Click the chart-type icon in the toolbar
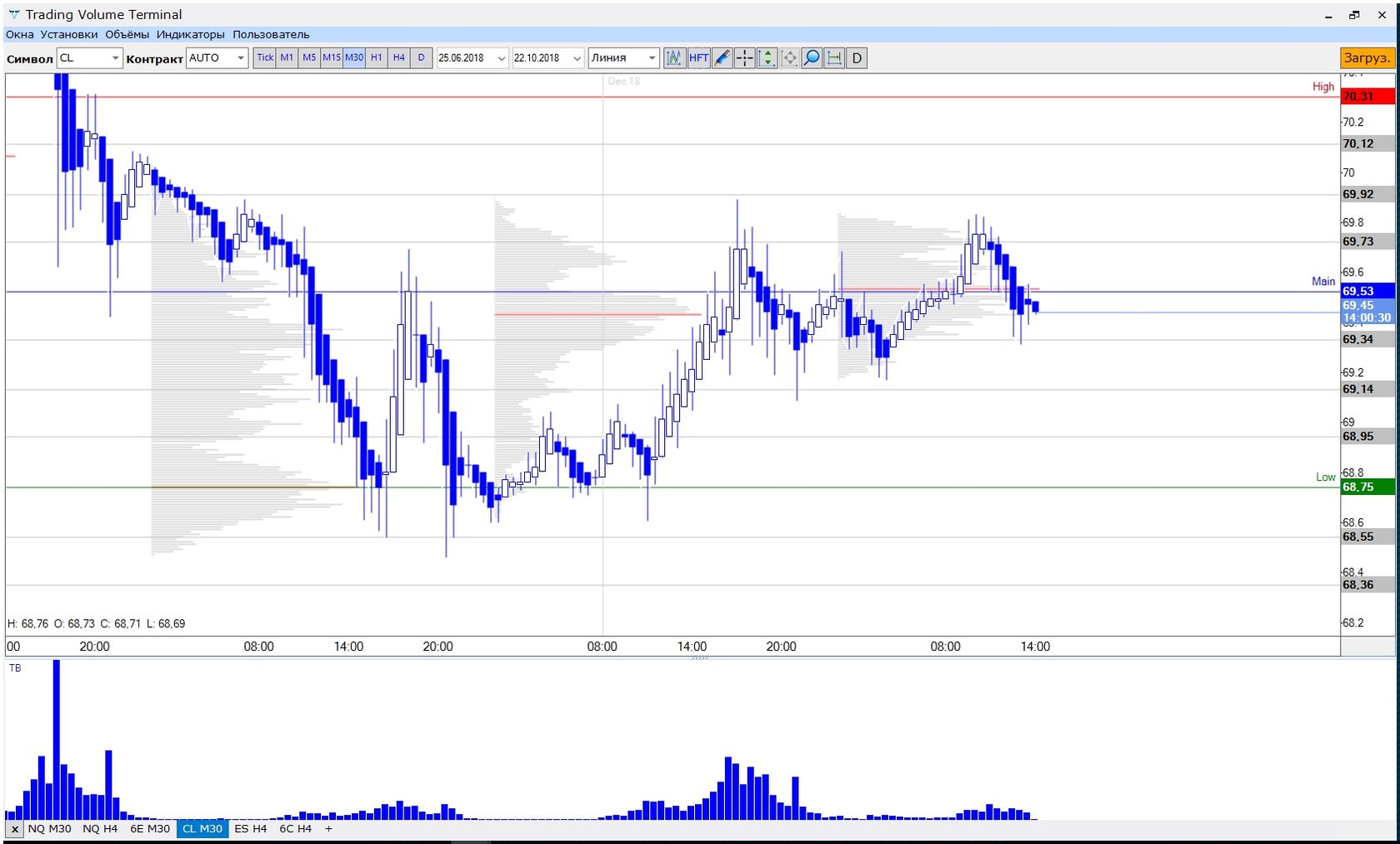This screenshot has height=844, width=1400. point(673,58)
